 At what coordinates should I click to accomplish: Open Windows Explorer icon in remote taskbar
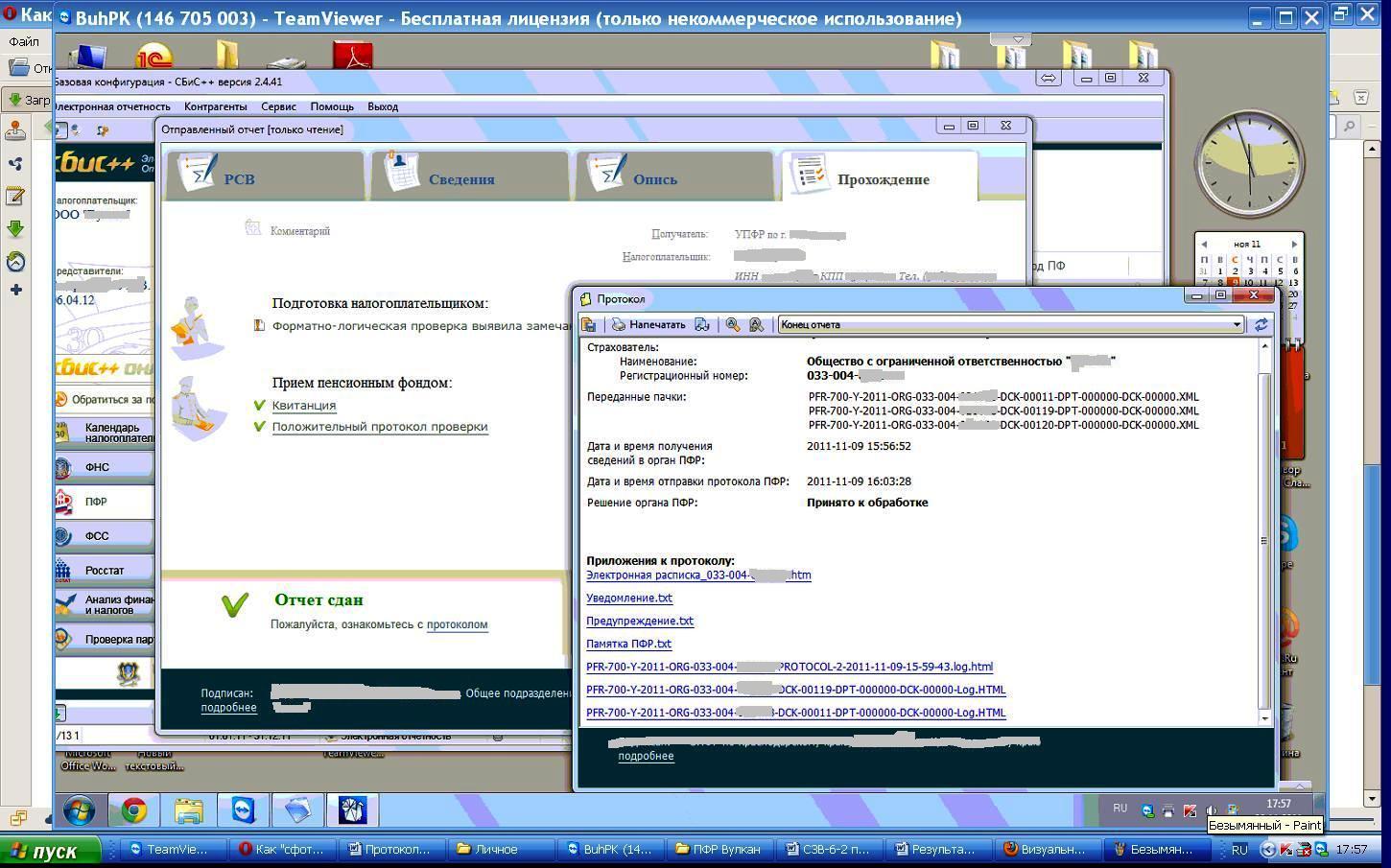coord(189,810)
